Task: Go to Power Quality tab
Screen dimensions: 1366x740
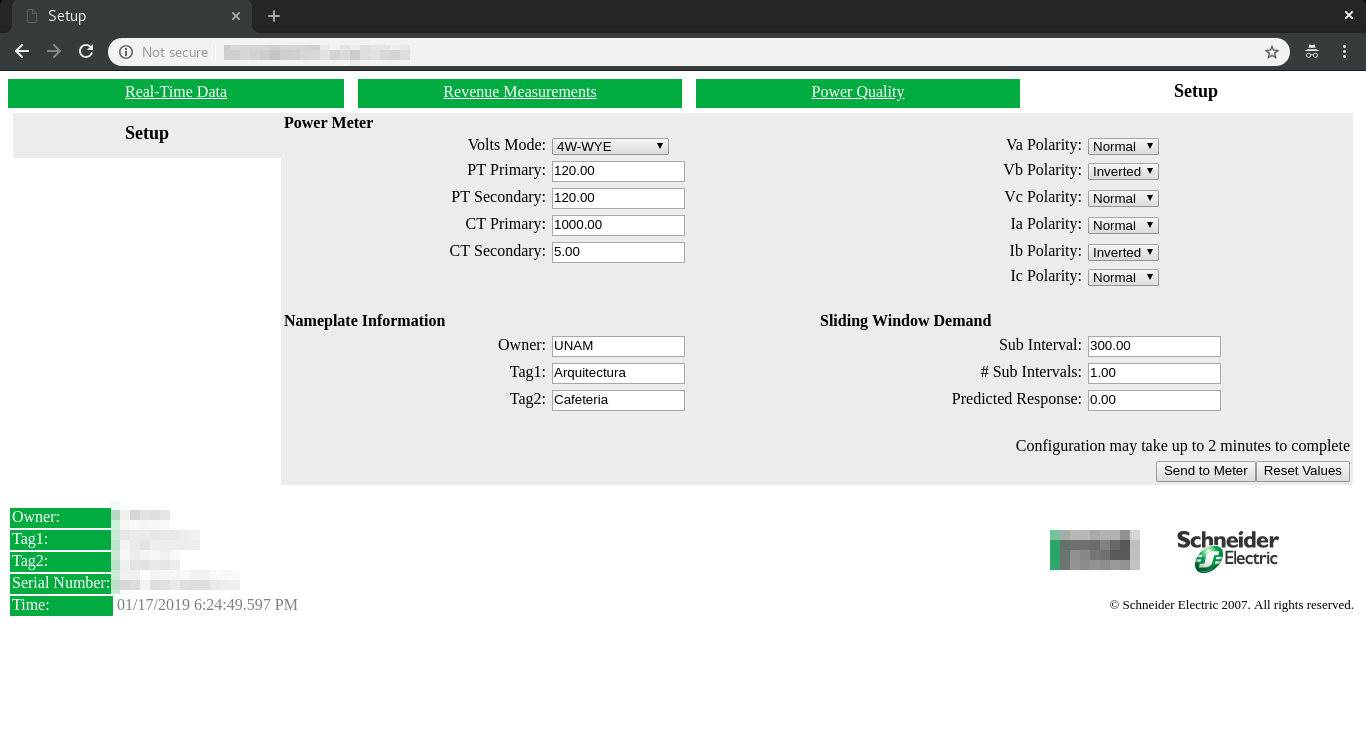Action: pyautogui.click(x=857, y=92)
